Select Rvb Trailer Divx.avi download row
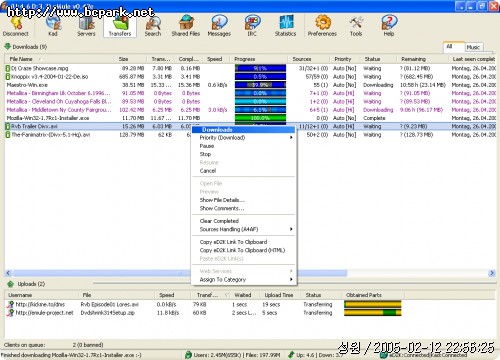This screenshot has height=360, width=500. point(250,126)
